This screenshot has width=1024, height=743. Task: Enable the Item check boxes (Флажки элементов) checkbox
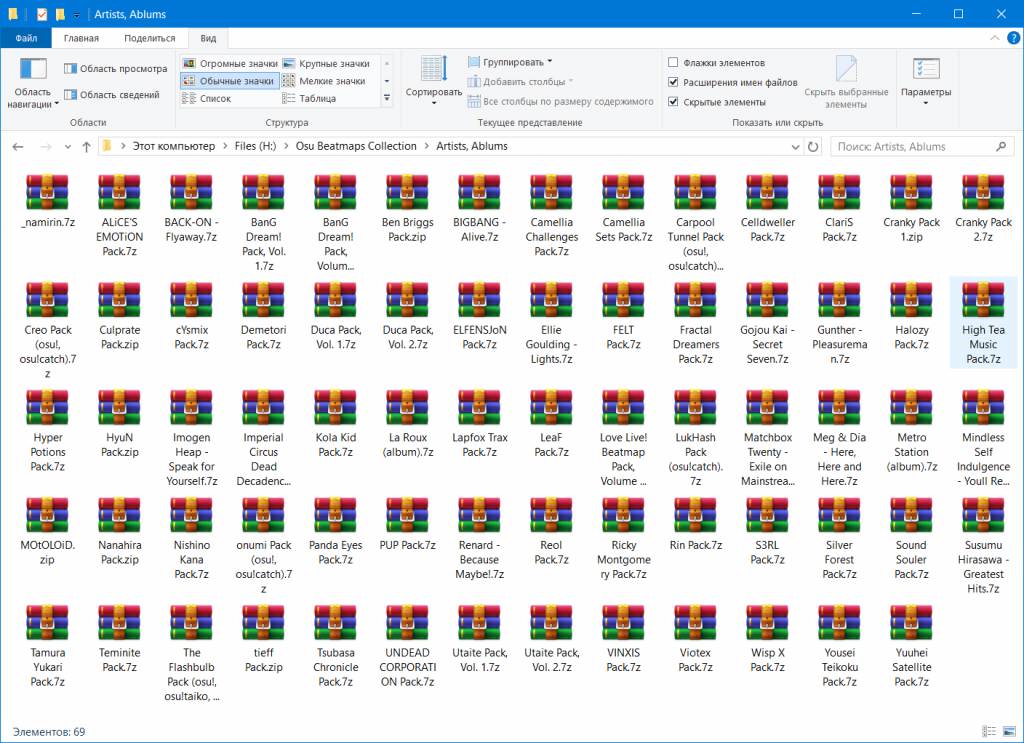pos(673,63)
